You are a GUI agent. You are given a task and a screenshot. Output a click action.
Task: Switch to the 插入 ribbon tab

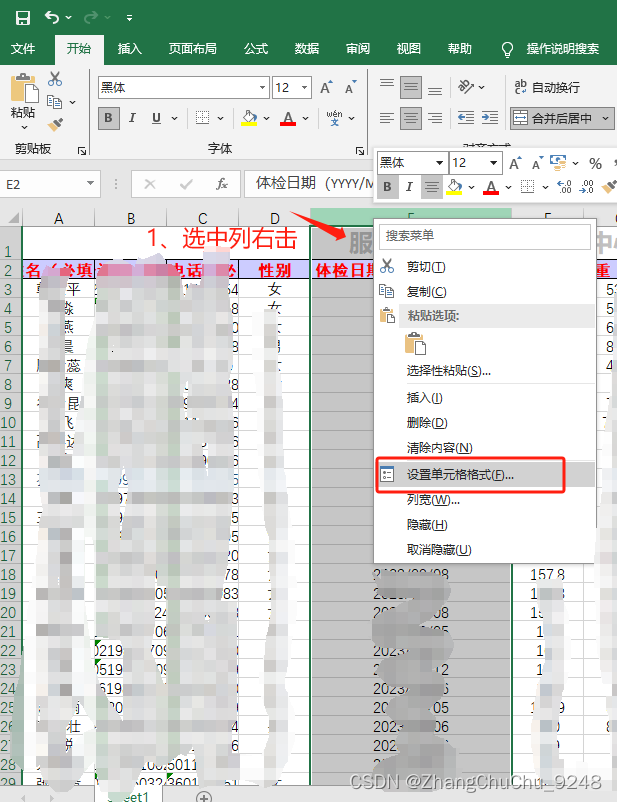click(x=129, y=49)
